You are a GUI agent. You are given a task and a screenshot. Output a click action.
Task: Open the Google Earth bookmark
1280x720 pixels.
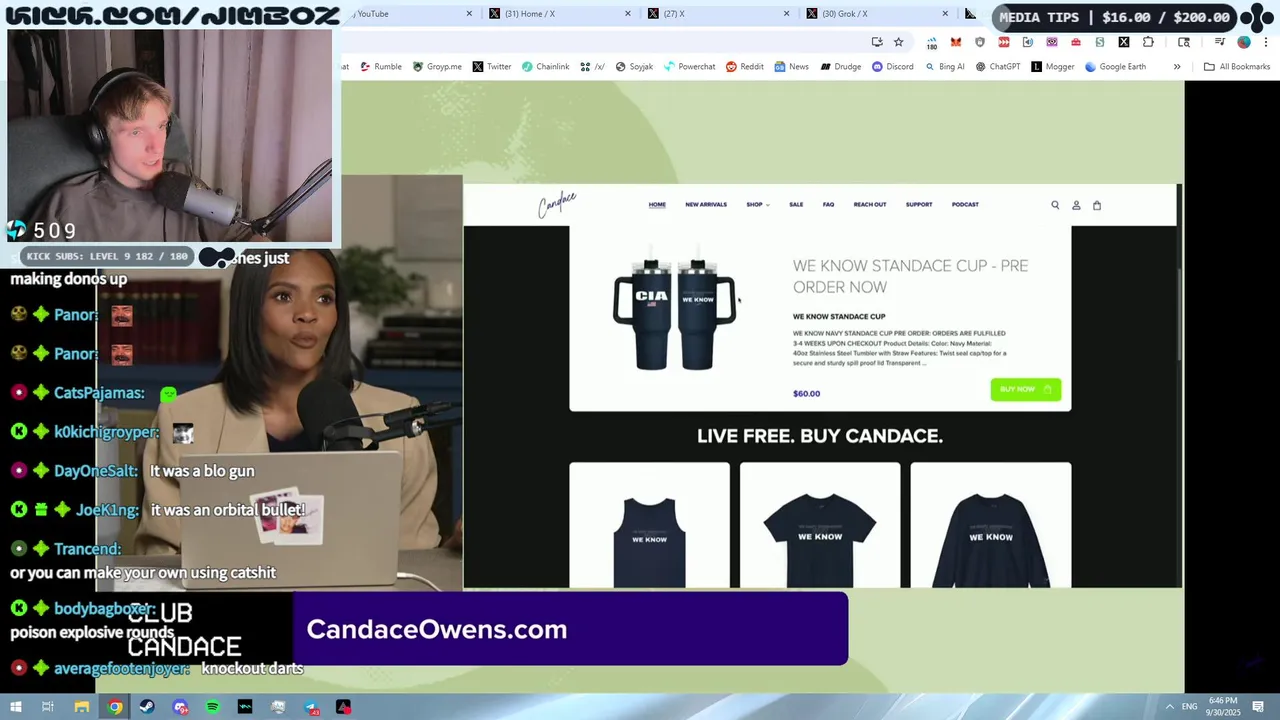coord(1115,67)
